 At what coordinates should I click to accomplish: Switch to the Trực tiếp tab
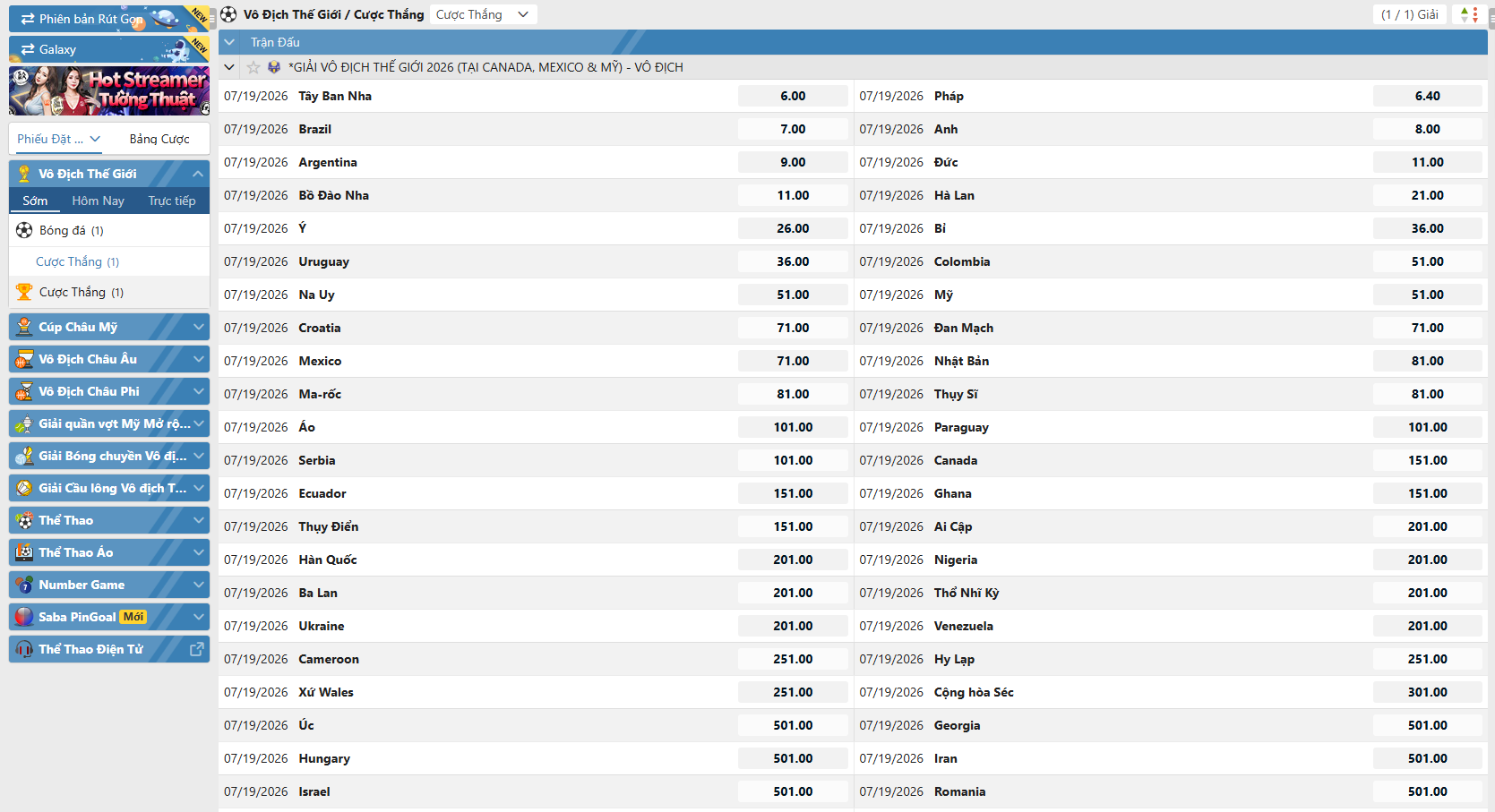(x=171, y=201)
